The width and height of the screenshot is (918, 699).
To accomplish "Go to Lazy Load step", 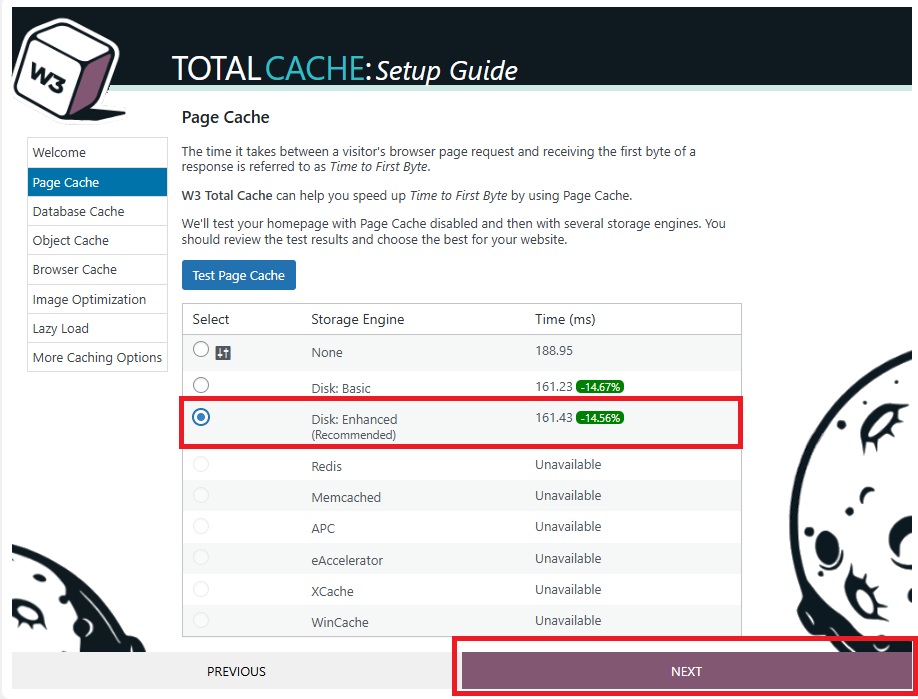I will [x=97, y=328].
